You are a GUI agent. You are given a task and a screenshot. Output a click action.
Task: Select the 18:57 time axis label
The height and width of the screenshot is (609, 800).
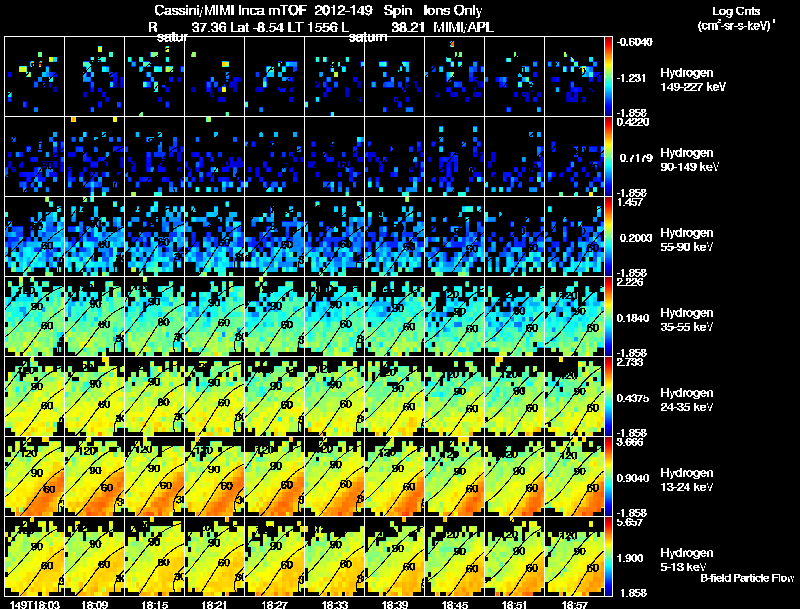click(574, 604)
